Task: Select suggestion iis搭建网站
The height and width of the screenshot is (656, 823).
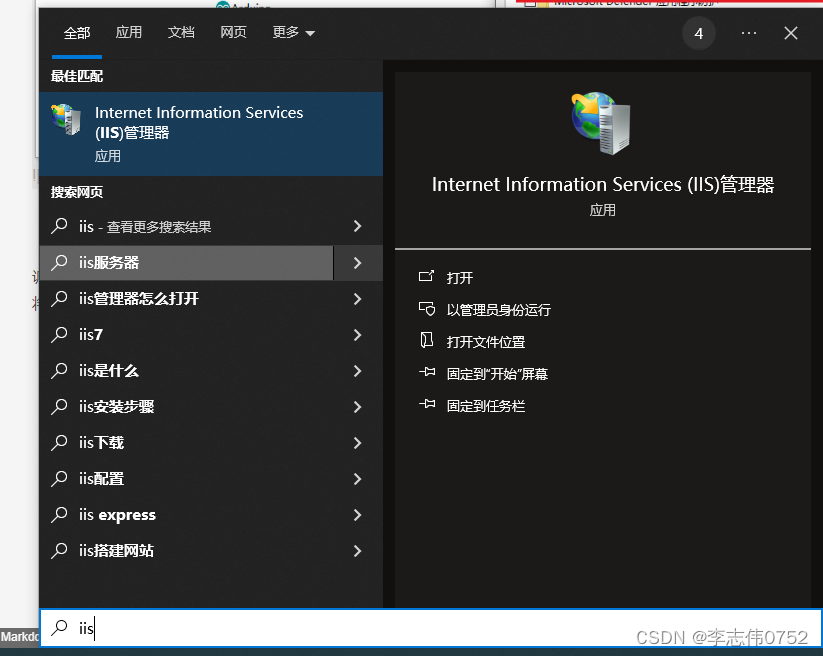Action: (x=186, y=551)
